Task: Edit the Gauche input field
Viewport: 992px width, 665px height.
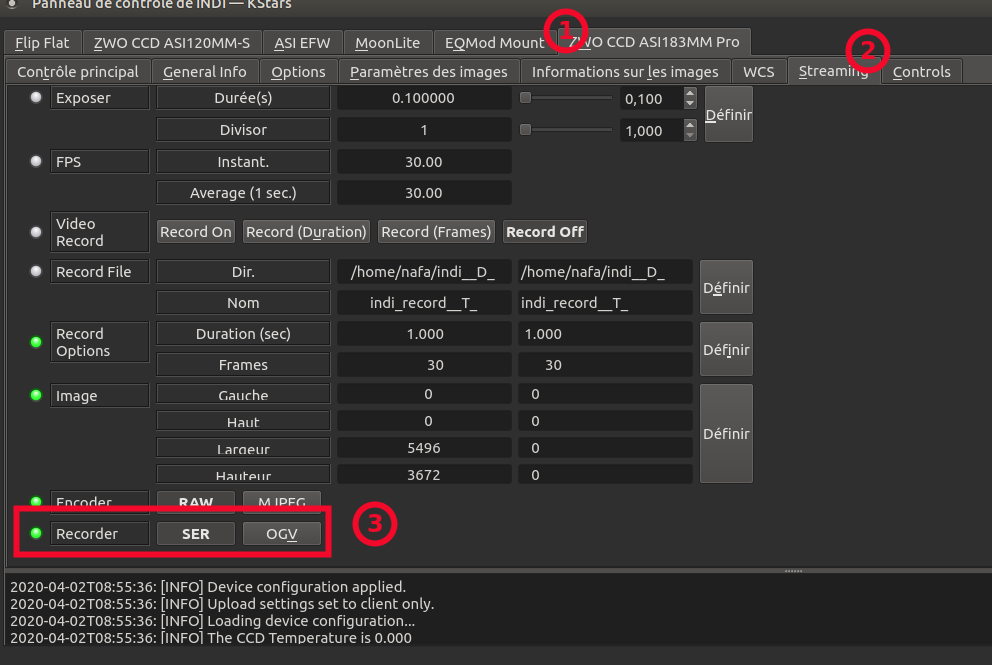Action: click(x=605, y=394)
